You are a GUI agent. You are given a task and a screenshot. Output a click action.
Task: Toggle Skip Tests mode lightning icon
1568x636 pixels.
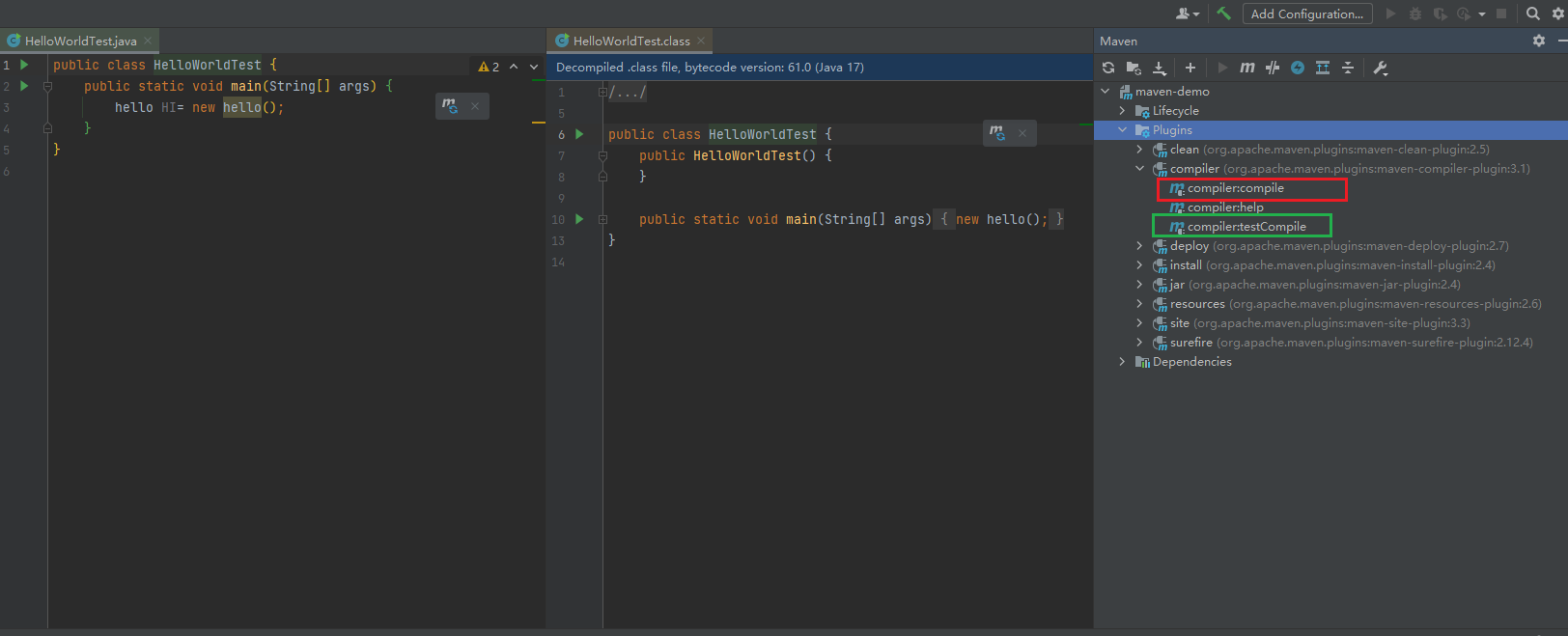1298,68
